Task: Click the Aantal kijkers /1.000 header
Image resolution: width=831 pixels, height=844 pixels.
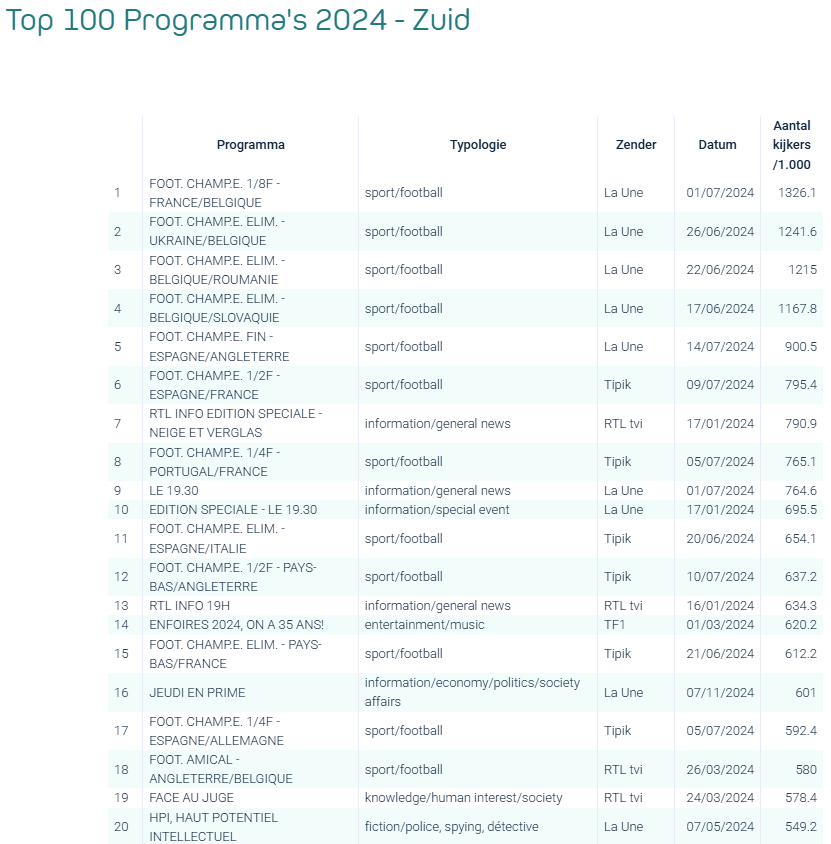Action: pos(791,145)
